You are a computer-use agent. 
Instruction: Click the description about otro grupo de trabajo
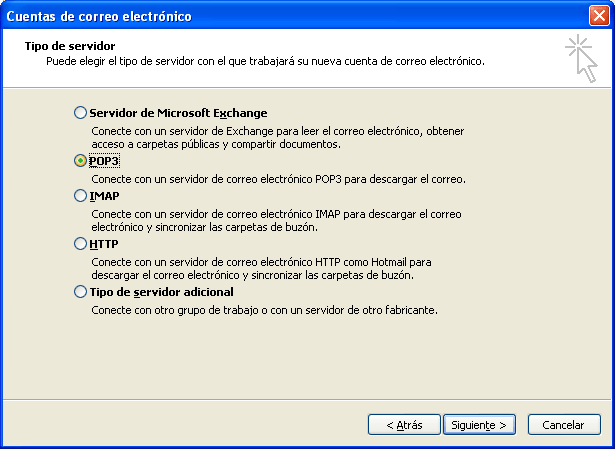click(x=264, y=310)
